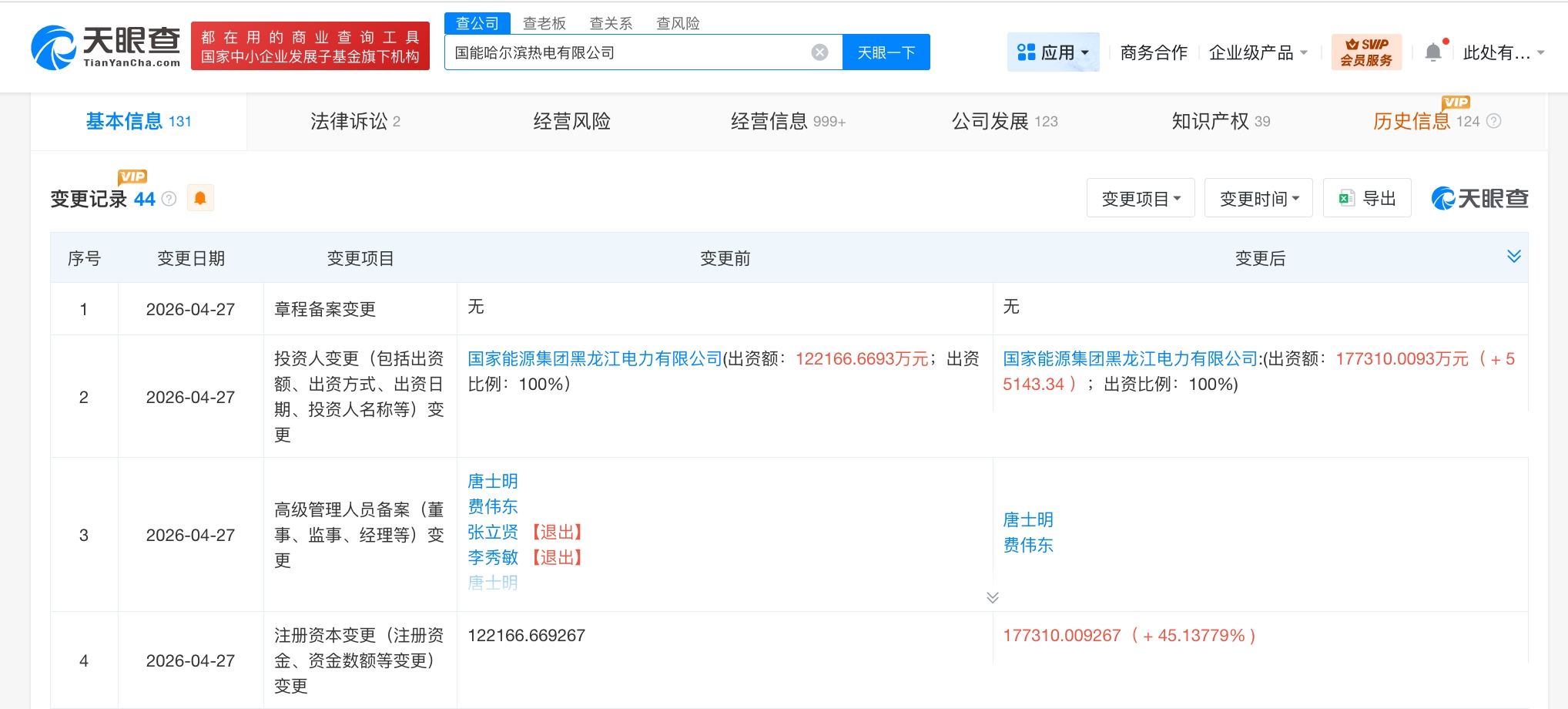This screenshot has width=1568, height=709.
Task: Select the 177310.009267 new capital value
Action: coord(1062,635)
